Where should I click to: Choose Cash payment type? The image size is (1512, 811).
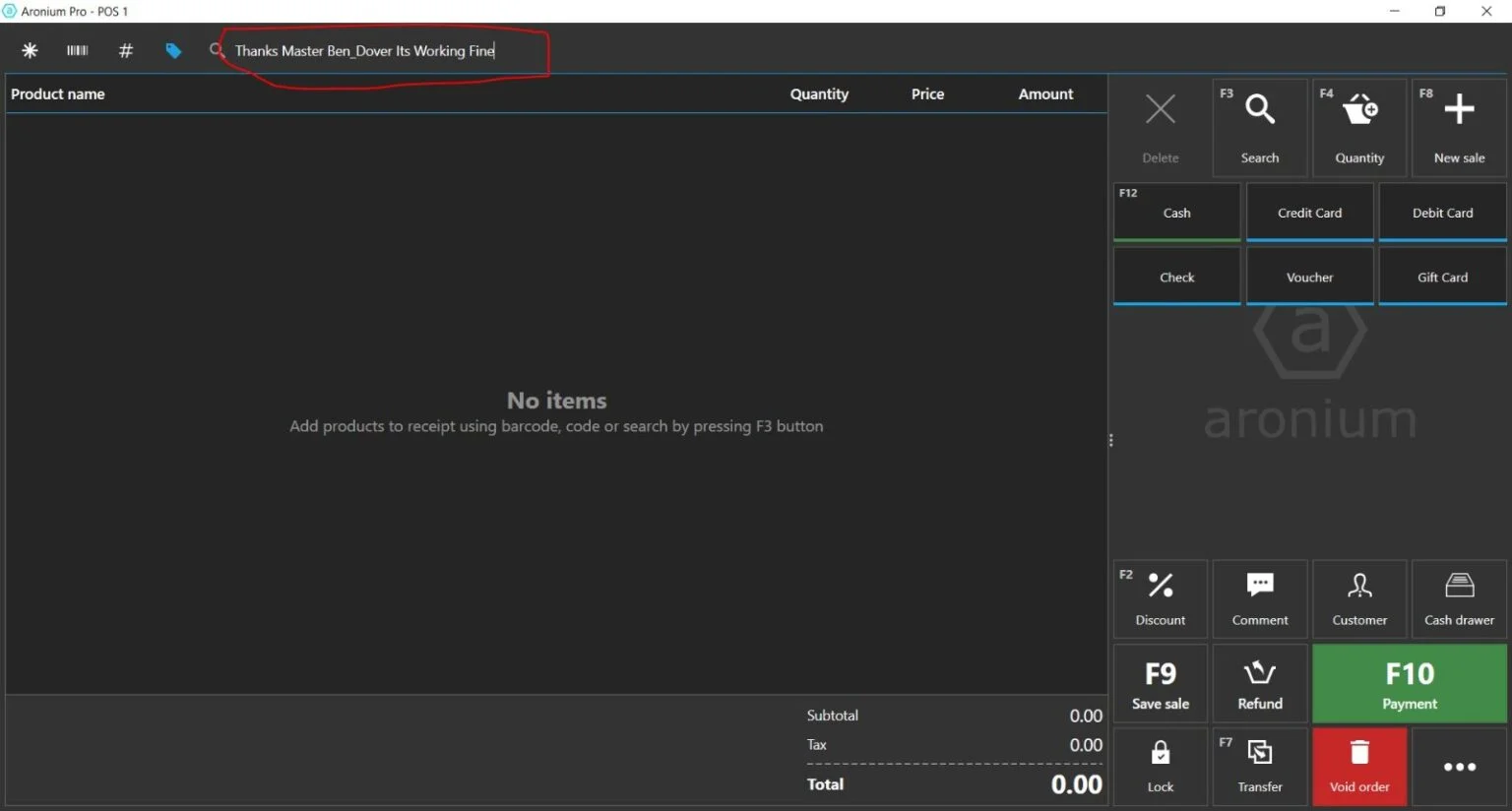pyautogui.click(x=1176, y=213)
